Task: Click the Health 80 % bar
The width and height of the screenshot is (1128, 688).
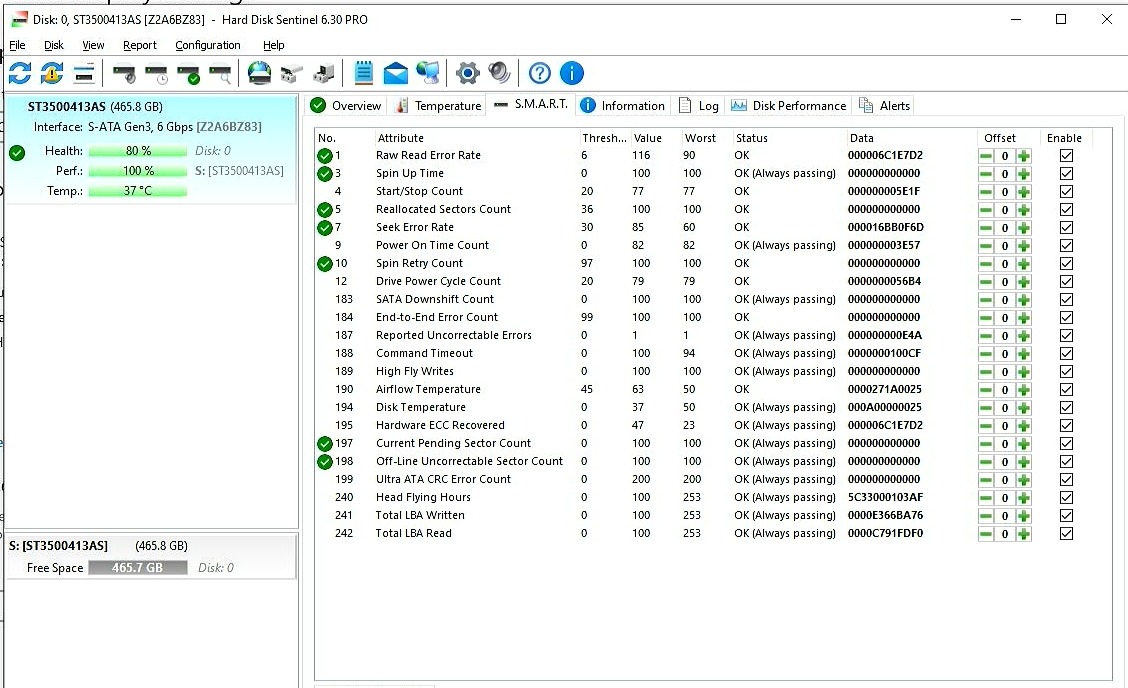Action: 137,151
